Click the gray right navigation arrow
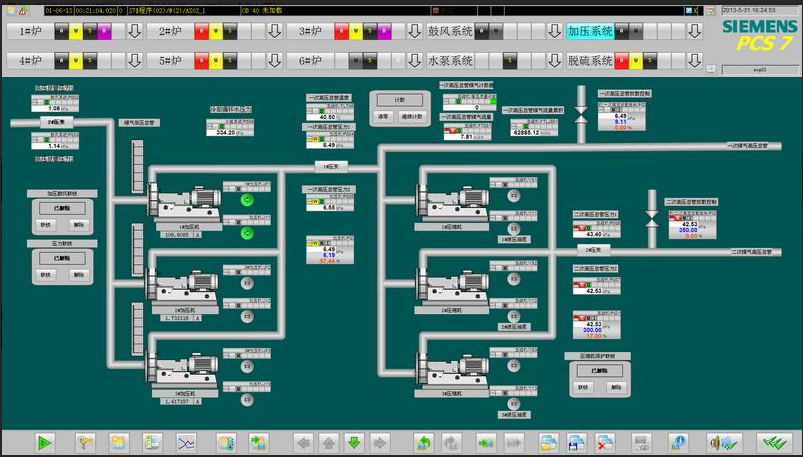Viewport: 803px width, 457px height. [379, 442]
